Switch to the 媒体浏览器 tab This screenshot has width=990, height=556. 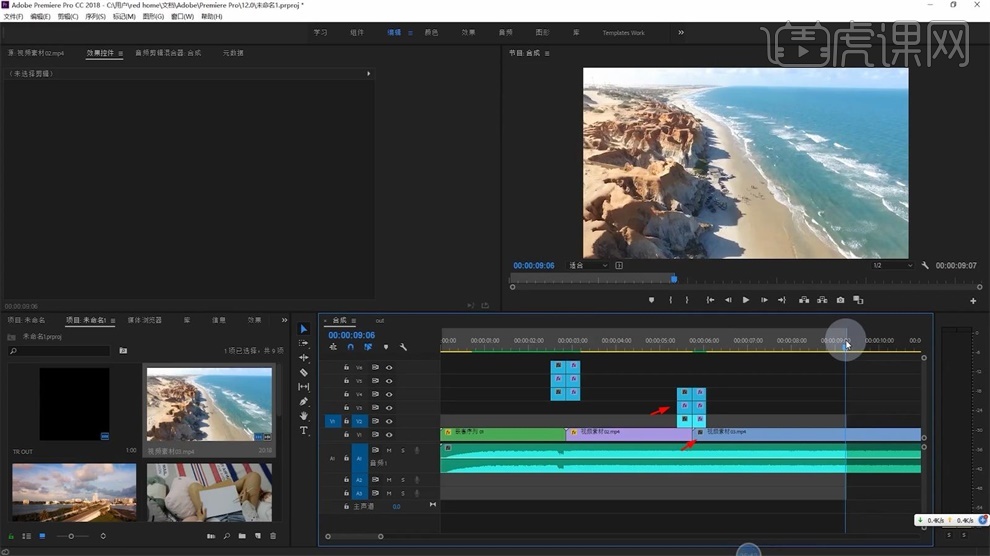pyautogui.click(x=145, y=321)
